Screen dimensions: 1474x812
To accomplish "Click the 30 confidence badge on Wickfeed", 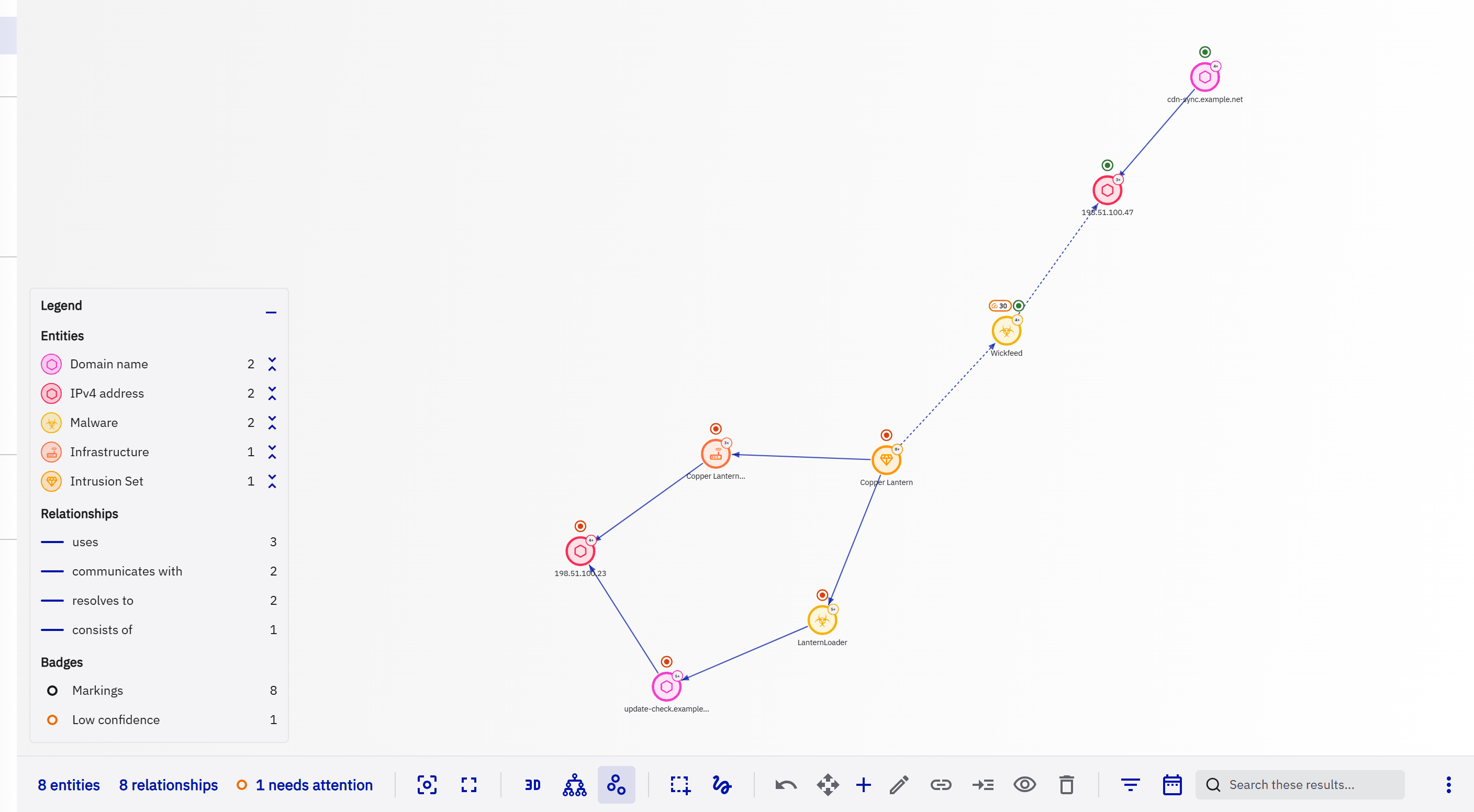I will 999,306.
